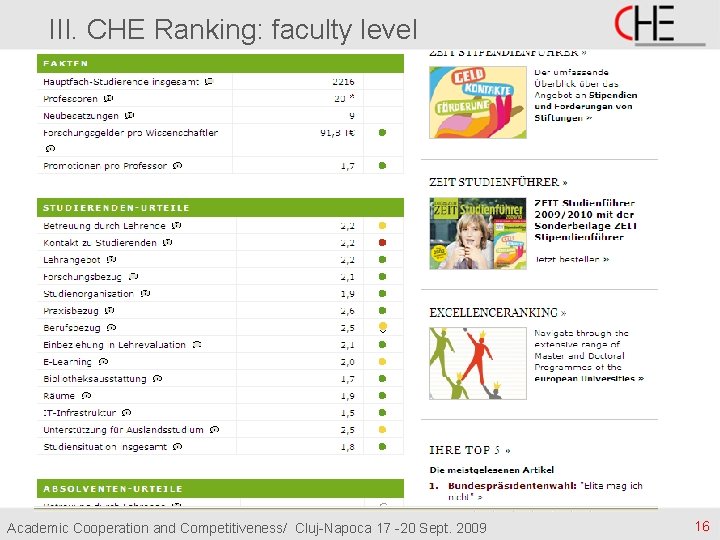Viewport: 720px width, 540px height.
Task: Open the ZEIT STUDIENFÜHRER heading link
Action: point(498,182)
